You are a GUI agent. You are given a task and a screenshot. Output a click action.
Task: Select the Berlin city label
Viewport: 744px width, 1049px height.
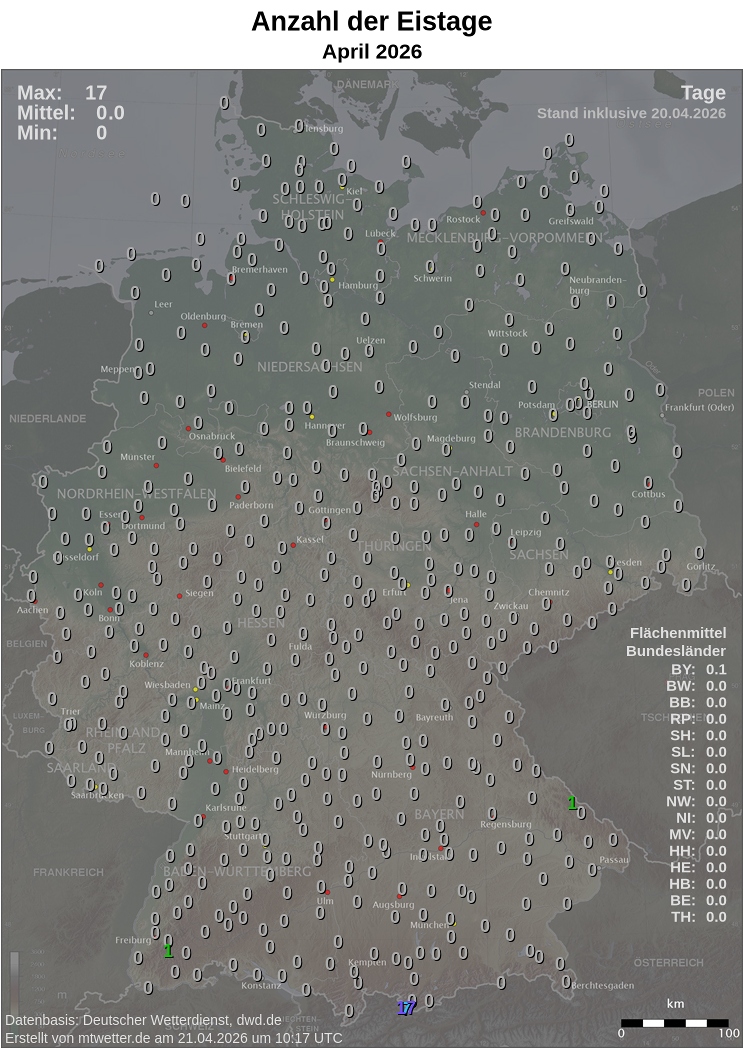click(x=603, y=404)
